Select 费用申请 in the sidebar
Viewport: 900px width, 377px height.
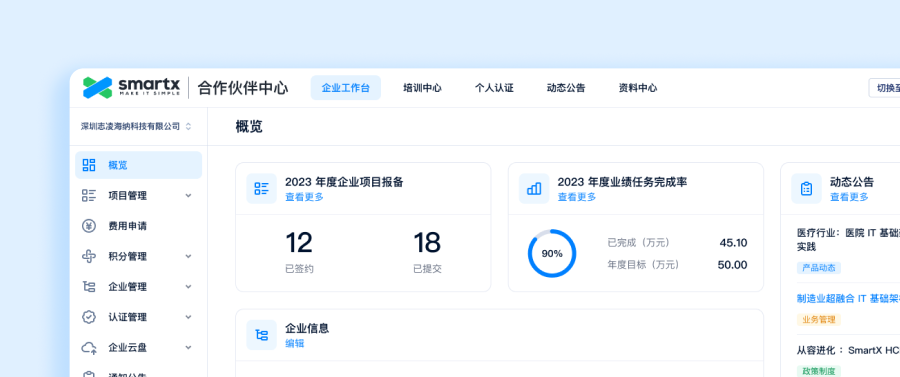pyautogui.click(x=138, y=226)
